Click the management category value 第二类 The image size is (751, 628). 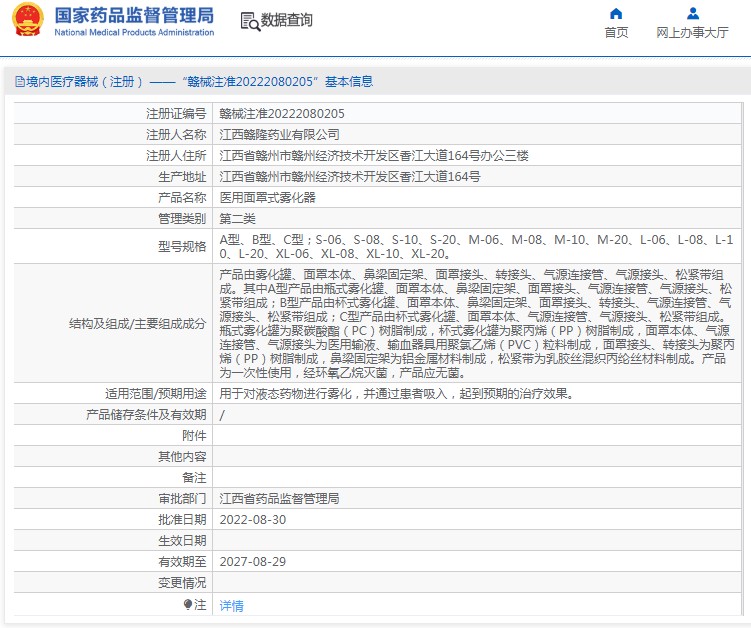[x=238, y=219]
